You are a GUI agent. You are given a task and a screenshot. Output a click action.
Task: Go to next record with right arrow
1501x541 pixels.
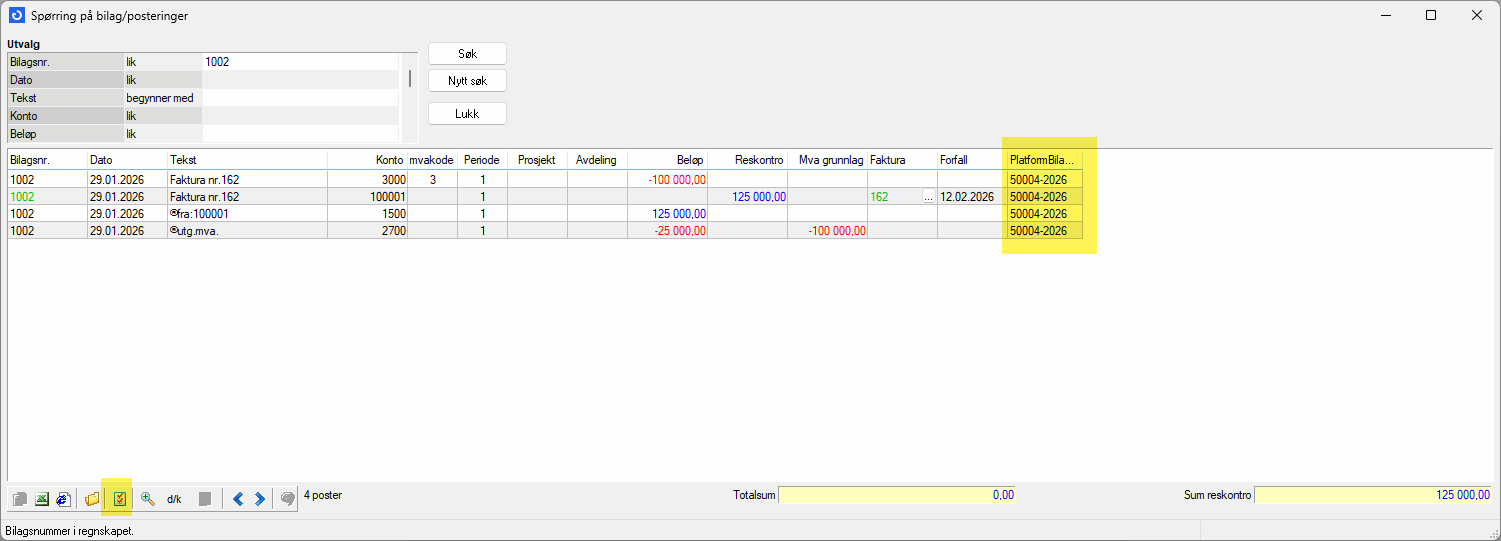click(259, 499)
